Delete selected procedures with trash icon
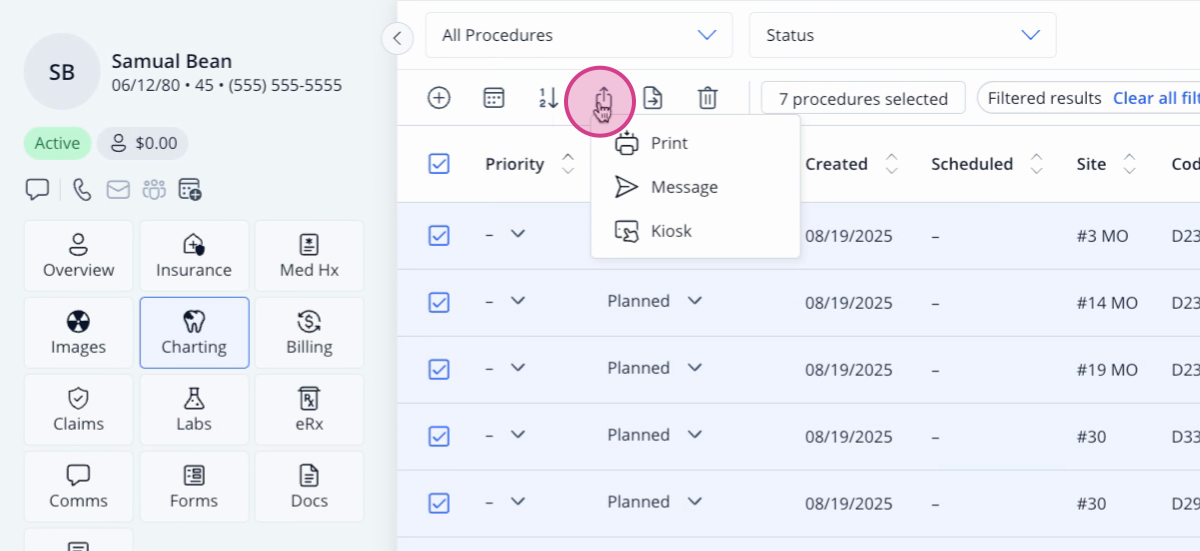The height and width of the screenshot is (551, 1200). coord(708,98)
